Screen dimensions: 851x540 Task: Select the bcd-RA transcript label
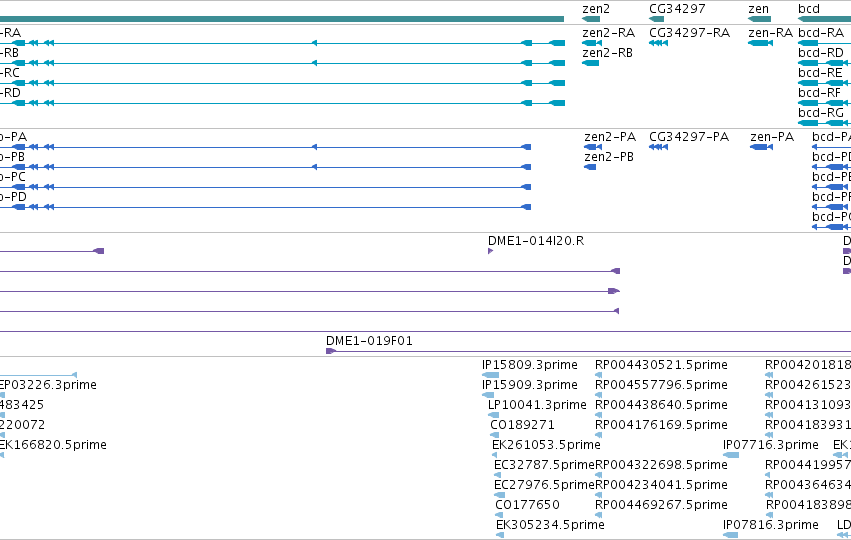click(x=821, y=33)
